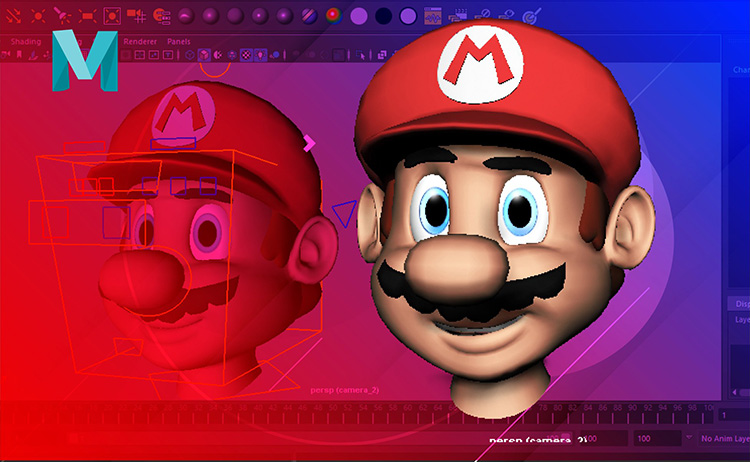The width and height of the screenshot is (750, 462).
Task: Select the rainbow ramp shader sphere
Action: [334, 16]
